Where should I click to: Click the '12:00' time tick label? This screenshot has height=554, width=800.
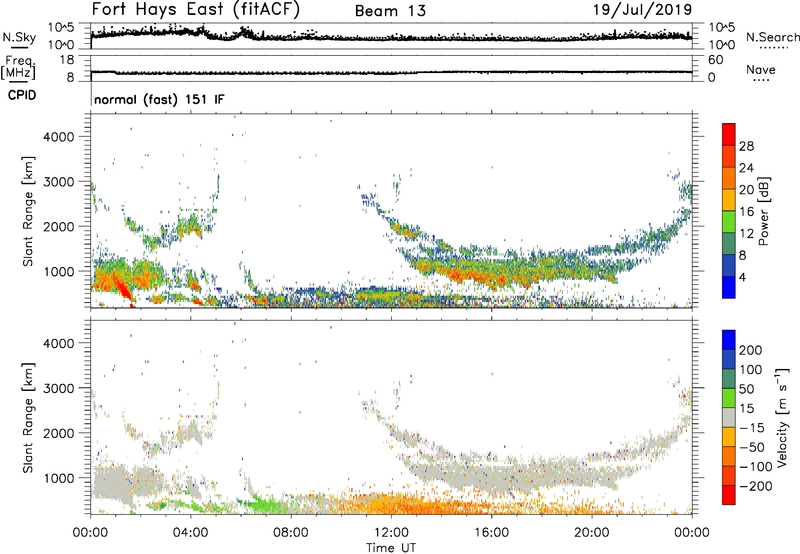[x=391, y=533]
